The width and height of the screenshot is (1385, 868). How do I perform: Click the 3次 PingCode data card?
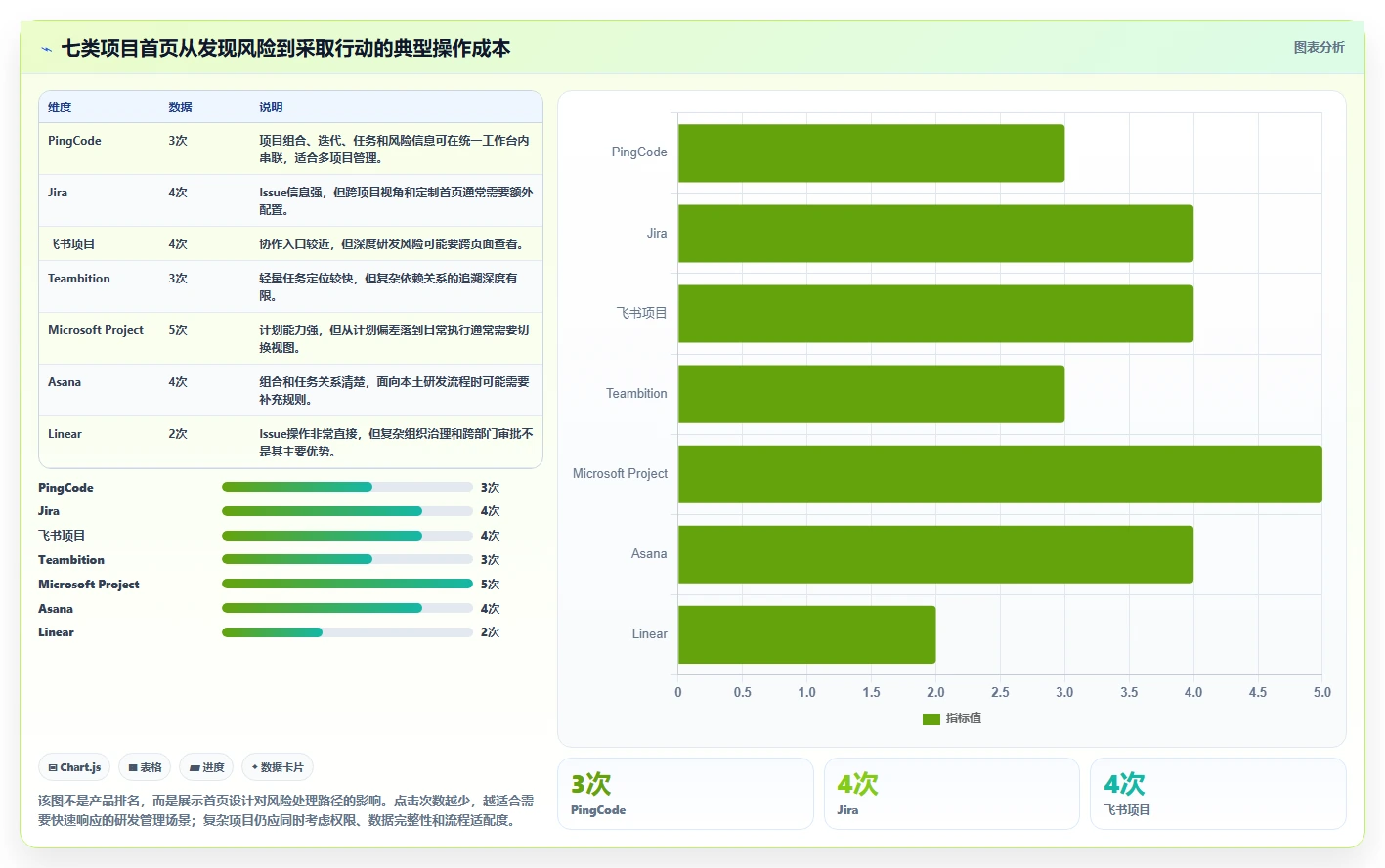685,794
